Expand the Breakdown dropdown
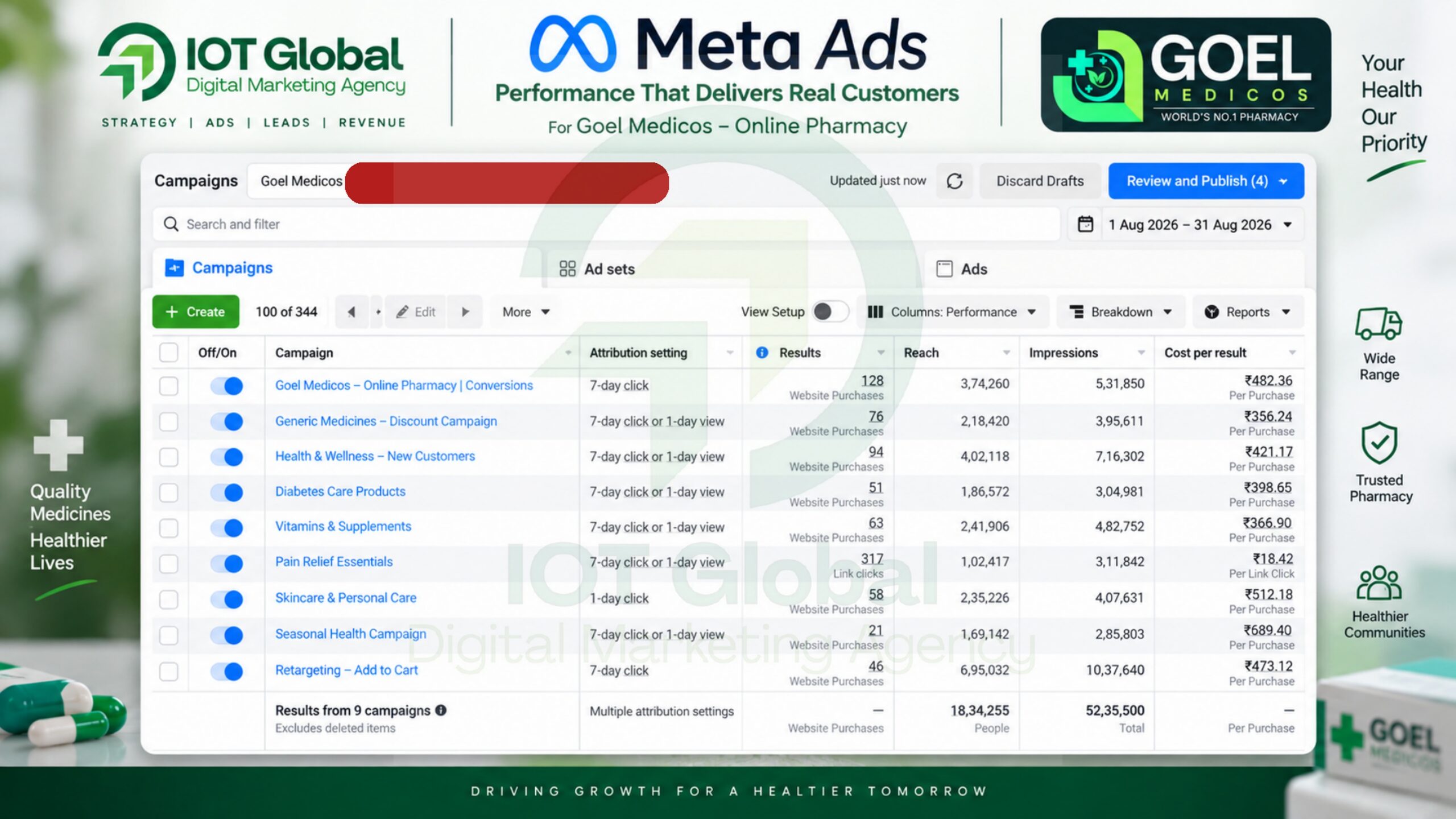Viewport: 1456px width, 819px height. tap(1120, 312)
